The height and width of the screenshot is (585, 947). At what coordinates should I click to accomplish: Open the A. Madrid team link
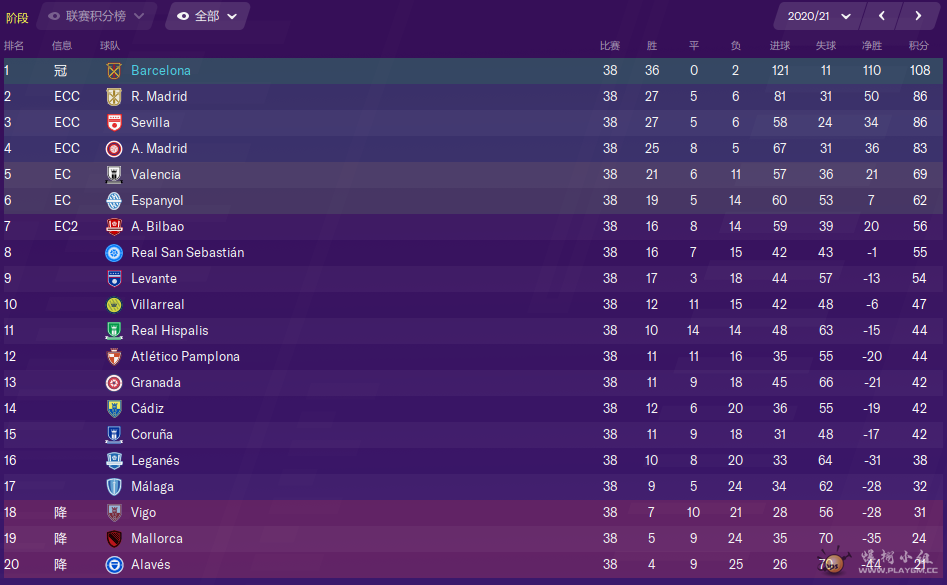coord(159,149)
